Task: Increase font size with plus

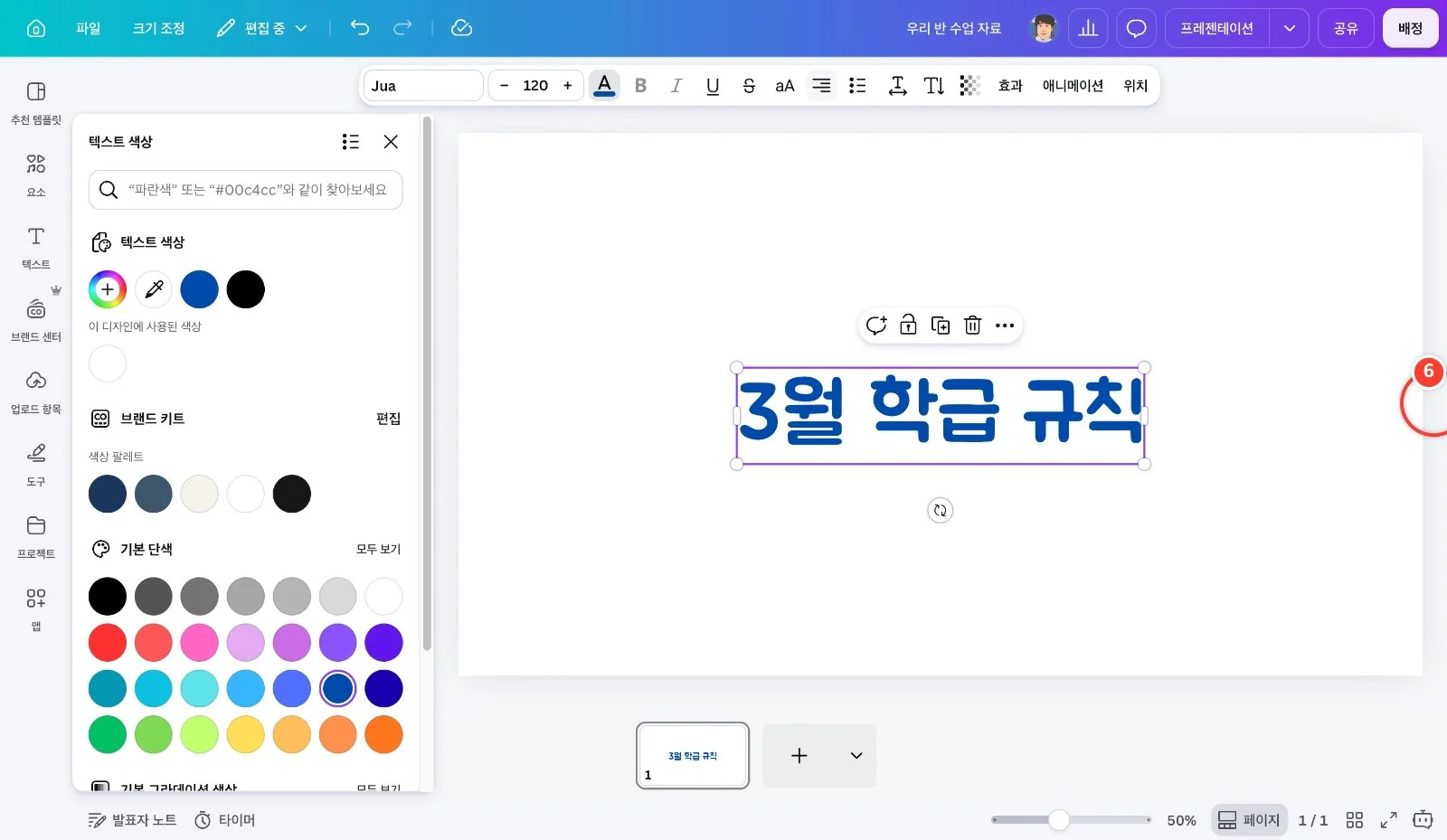Action: coord(568,86)
